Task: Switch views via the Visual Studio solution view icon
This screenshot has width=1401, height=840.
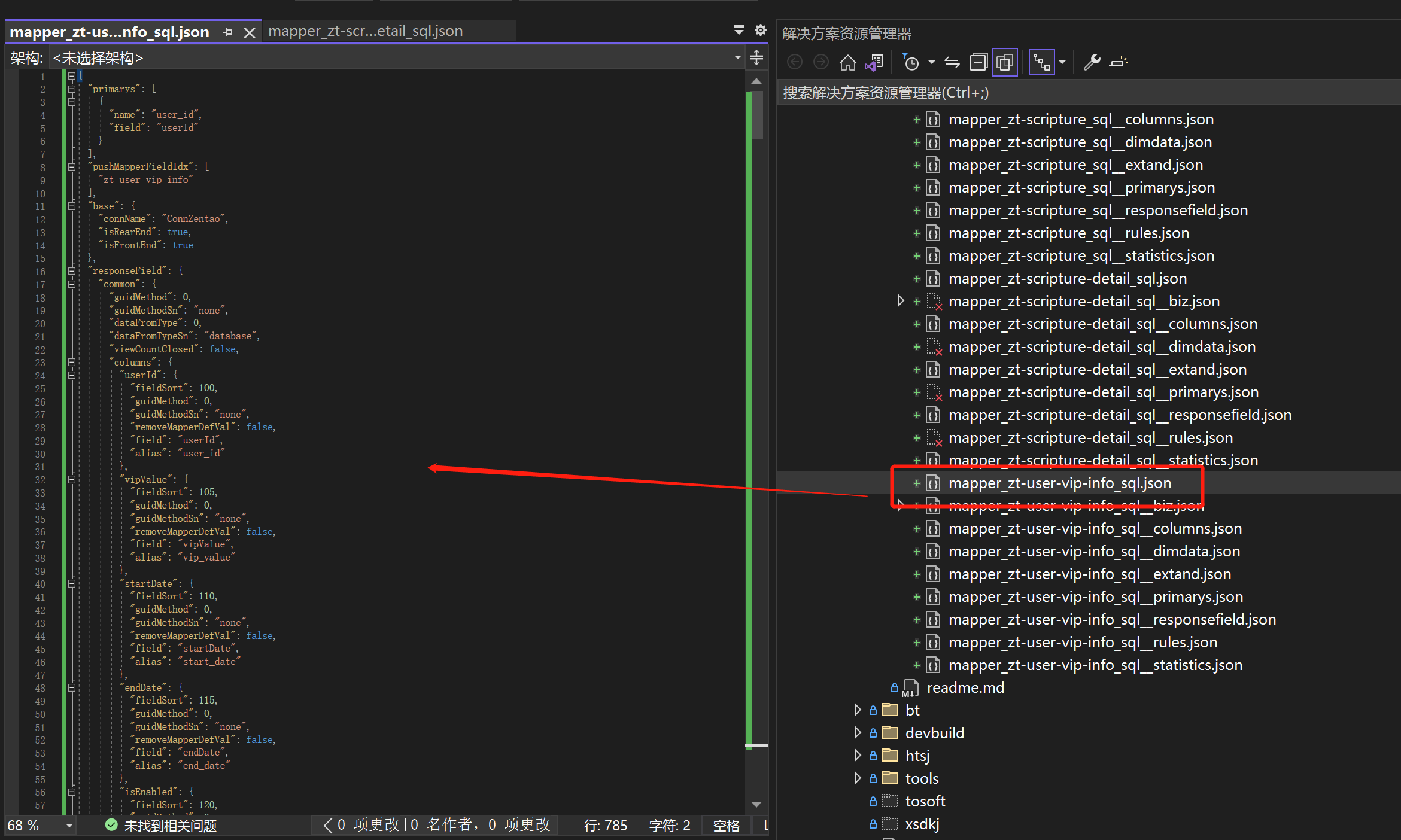Action: [x=874, y=62]
